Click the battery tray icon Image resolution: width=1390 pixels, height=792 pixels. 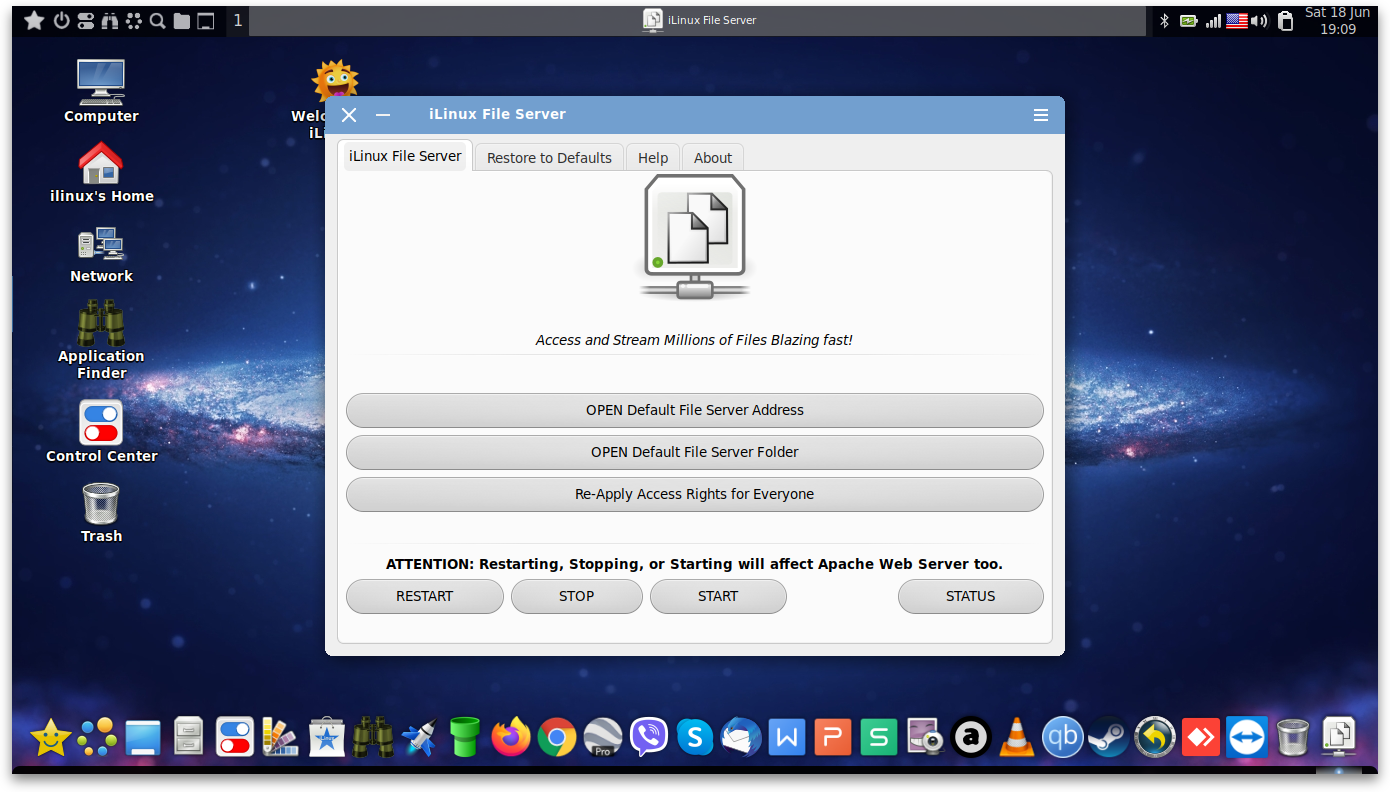click(1189, 20)
